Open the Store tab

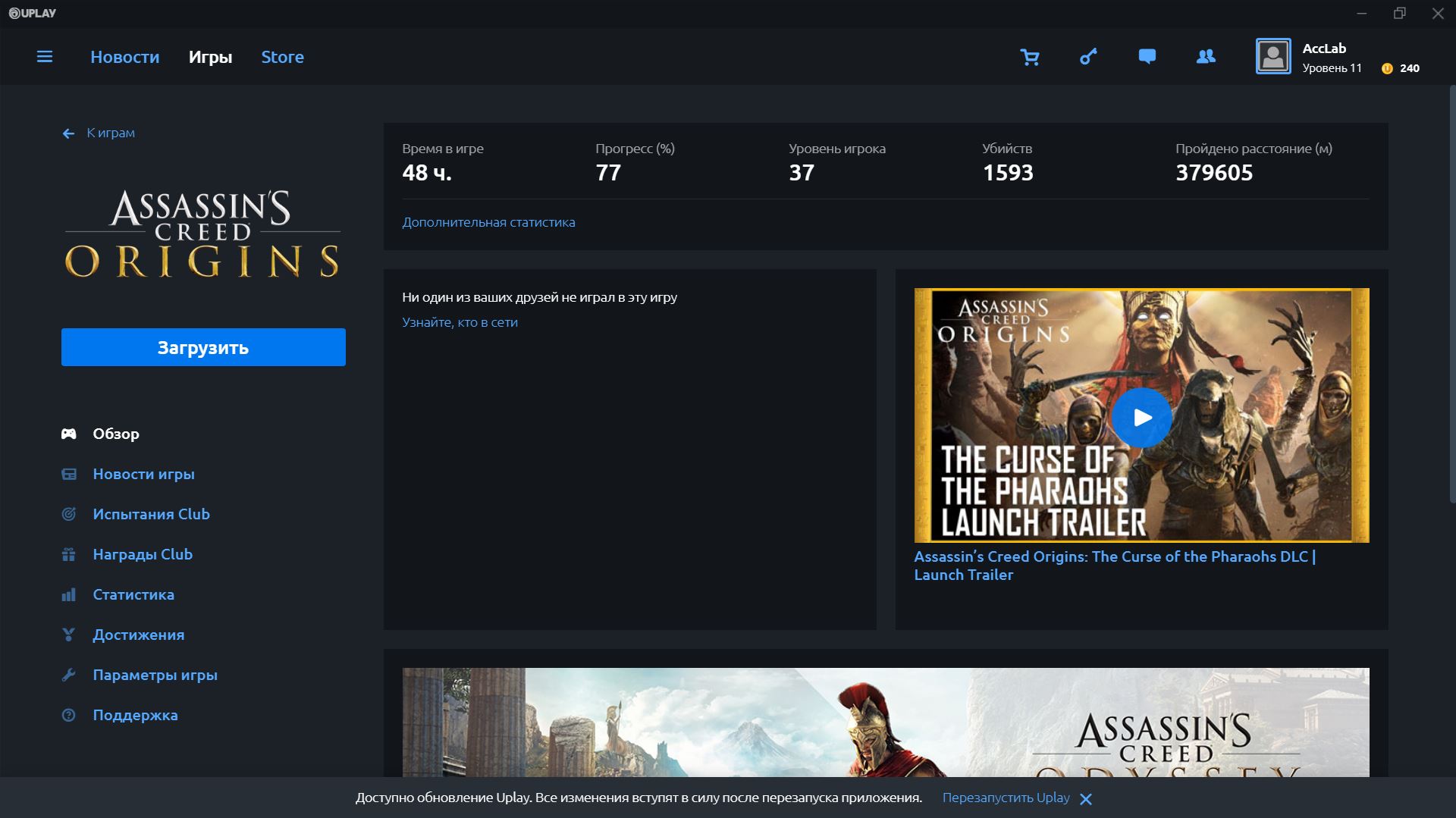282,57
